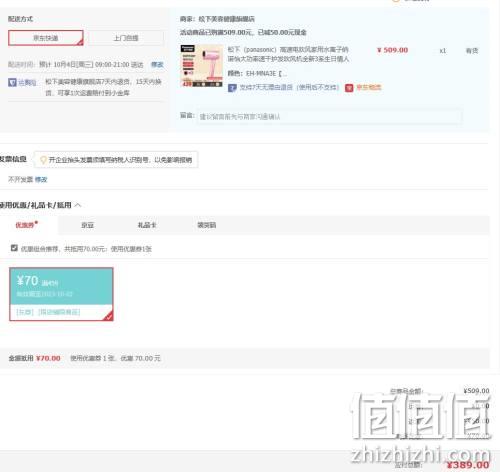Screen dimensions: 500x472
Task: Uncheck the recommended coupon combination checkbox
Action: pyautogui.click(x=14, y=248)
